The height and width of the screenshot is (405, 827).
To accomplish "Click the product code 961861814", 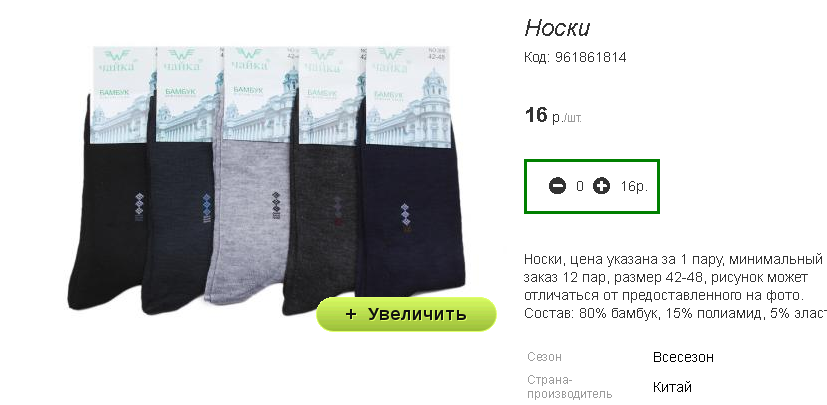I will (x=590, y=57).
